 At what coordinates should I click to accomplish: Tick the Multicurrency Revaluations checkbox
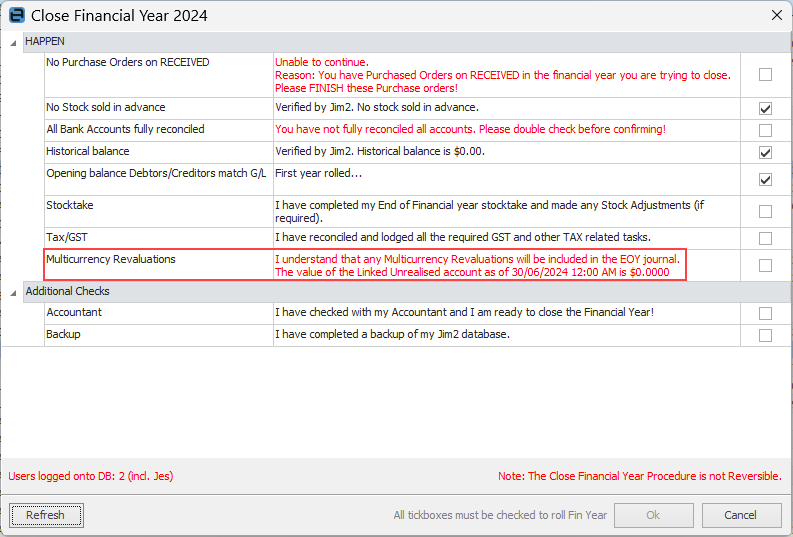pos(765,265)
